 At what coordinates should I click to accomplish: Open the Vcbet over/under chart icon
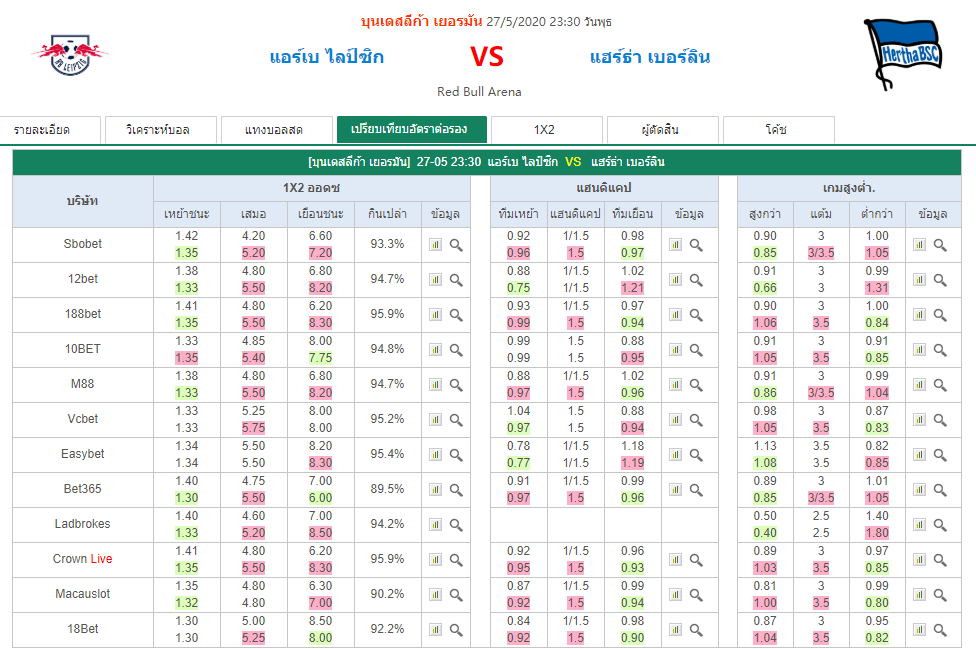pos(919,419)
